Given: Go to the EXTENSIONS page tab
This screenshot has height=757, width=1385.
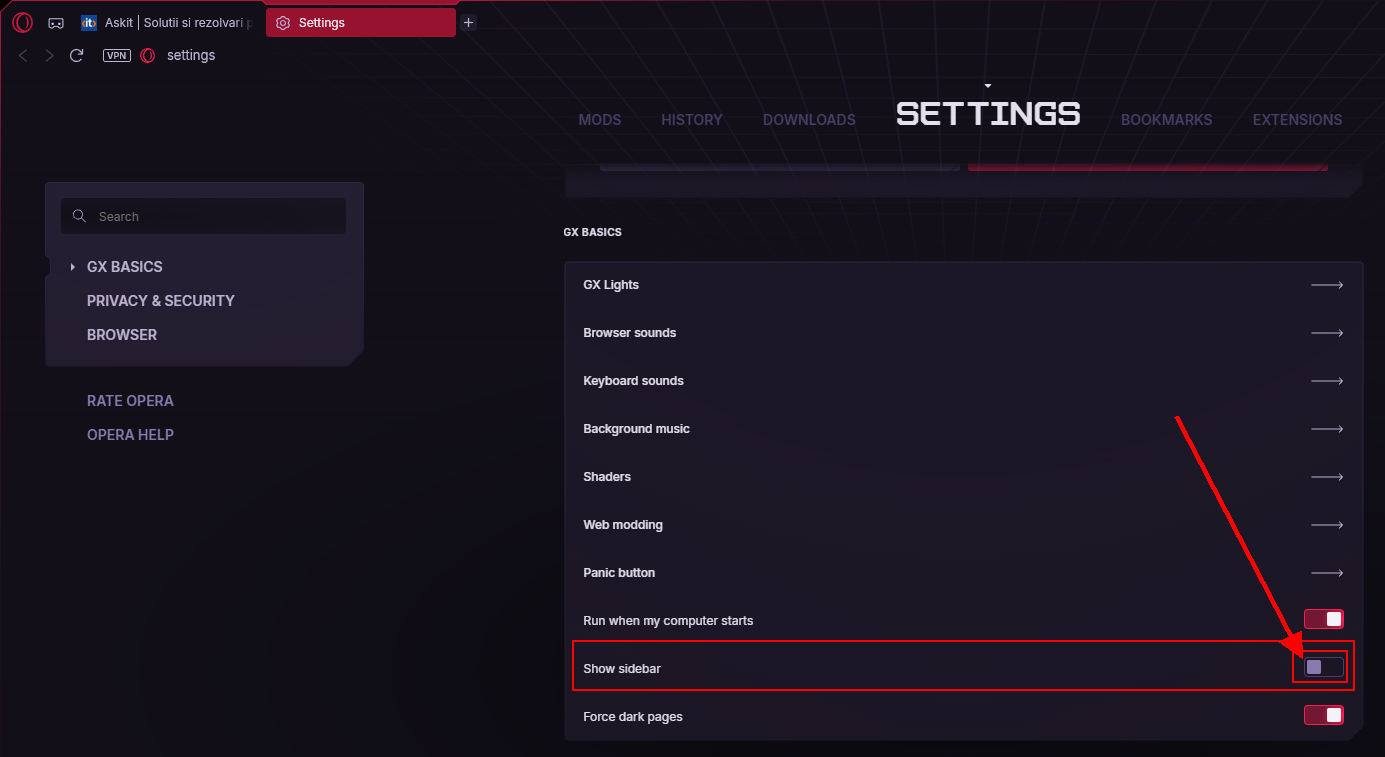Looking at the screenshot, I should (1297, 120).
